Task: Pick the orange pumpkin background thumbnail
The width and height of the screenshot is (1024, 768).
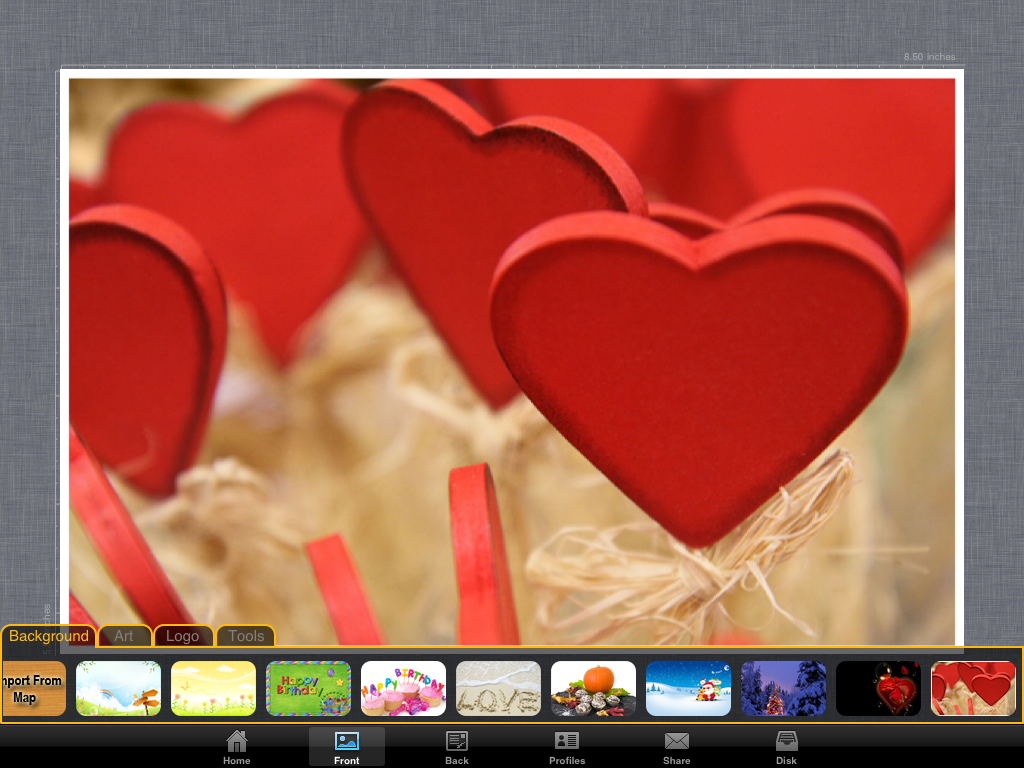Action: [x=593, y=688]
